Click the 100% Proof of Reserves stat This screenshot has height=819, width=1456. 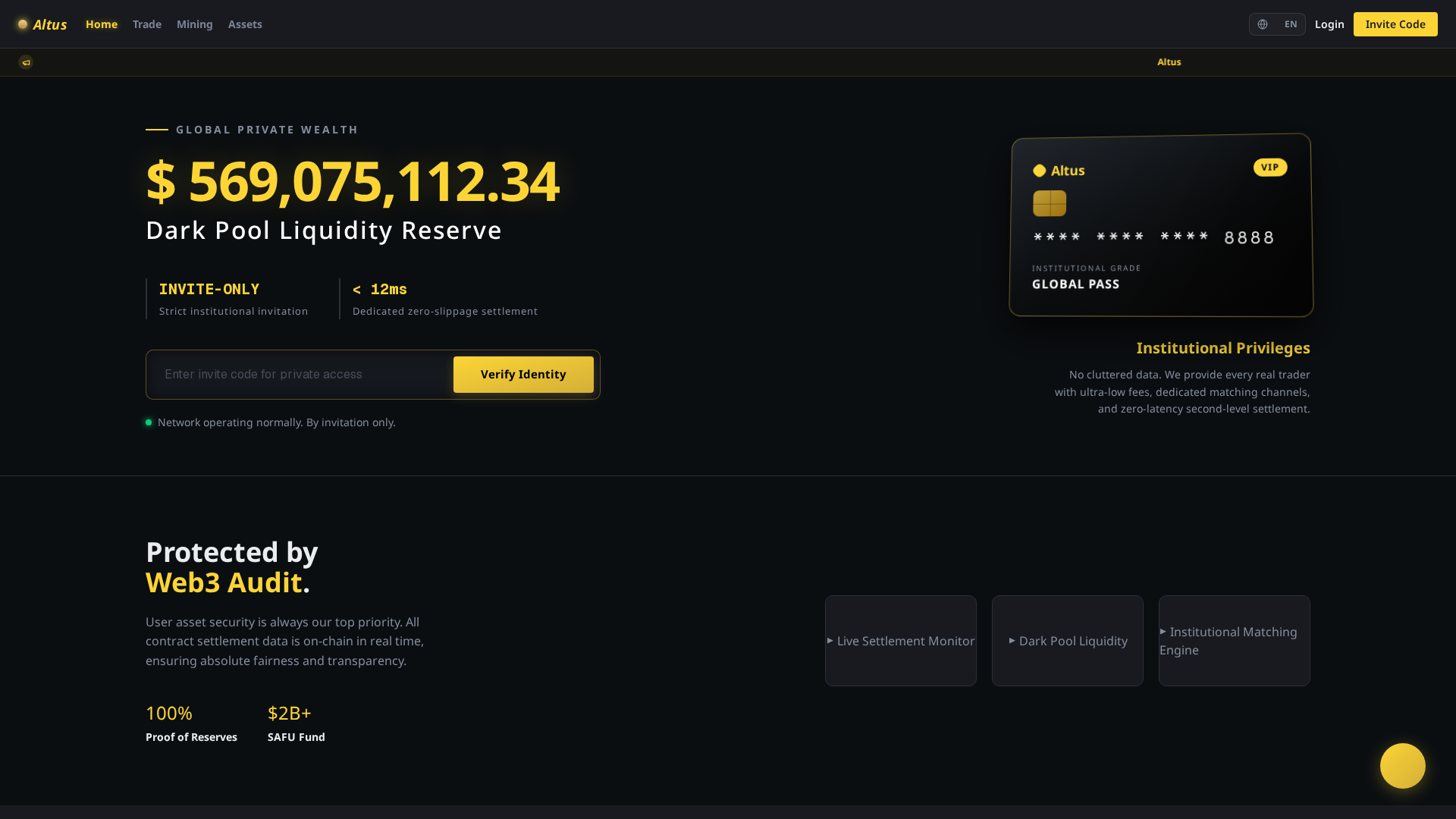point(191,723)
